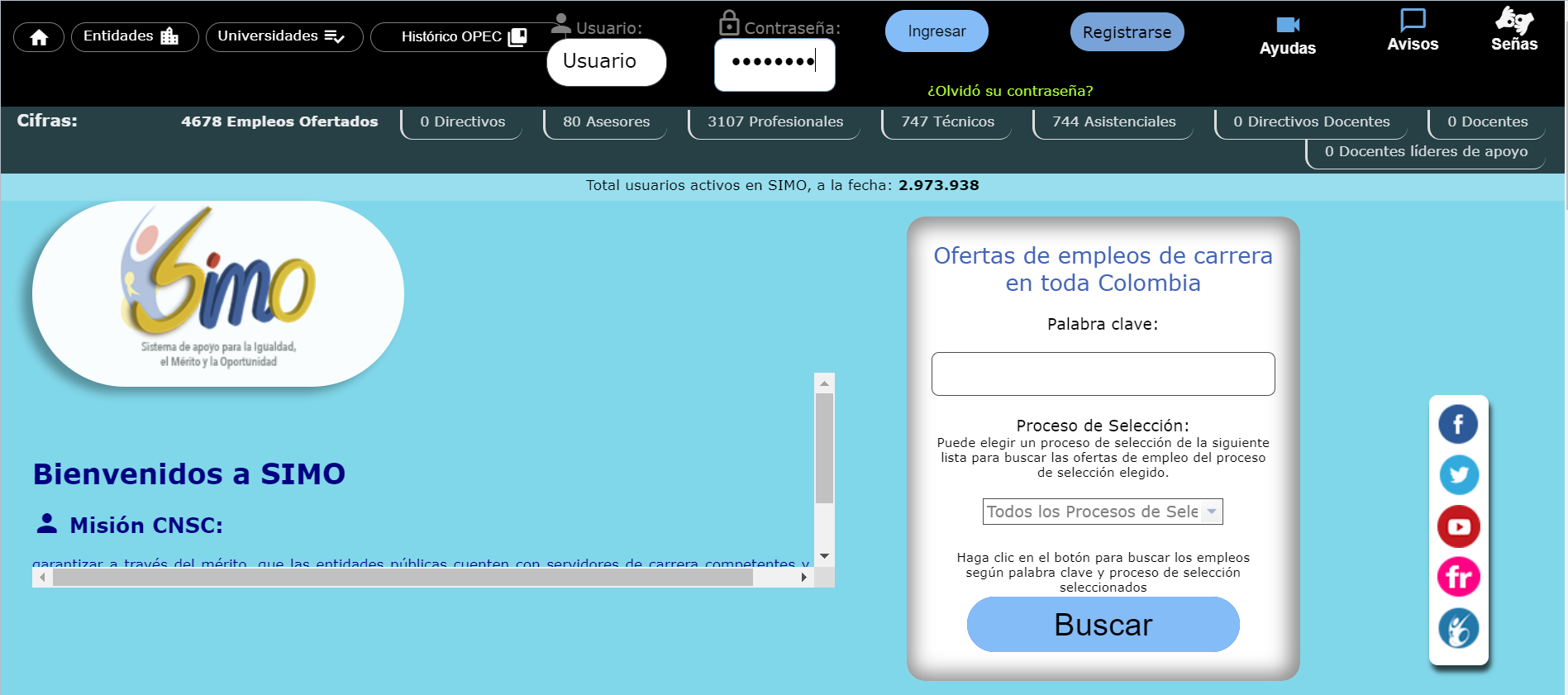Viewport: 1568px width, 695px height.
Task: Open the Twitter social icon
Action: tap(1458, 475)
